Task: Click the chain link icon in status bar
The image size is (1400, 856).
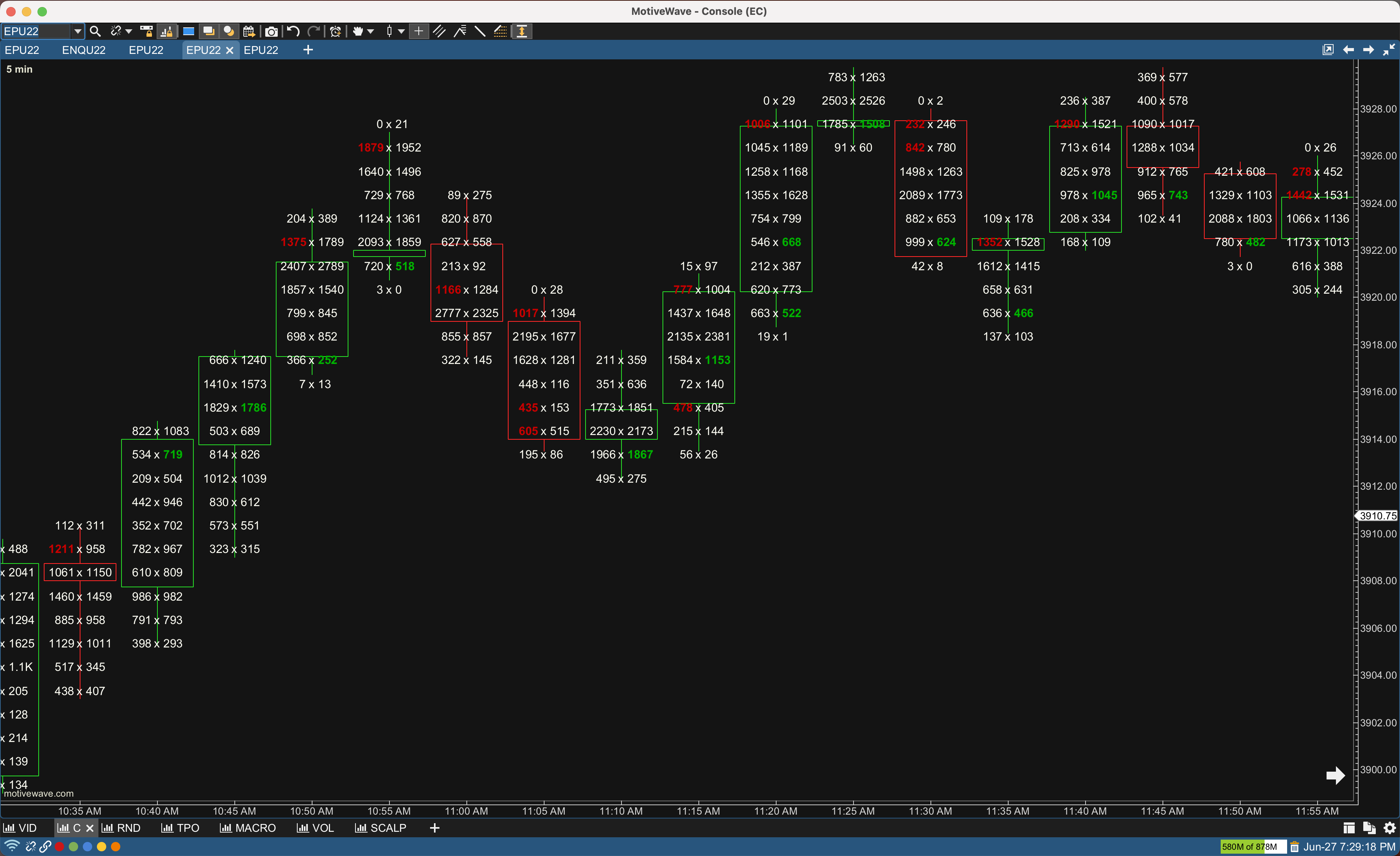Action: [x=45, y=846]
